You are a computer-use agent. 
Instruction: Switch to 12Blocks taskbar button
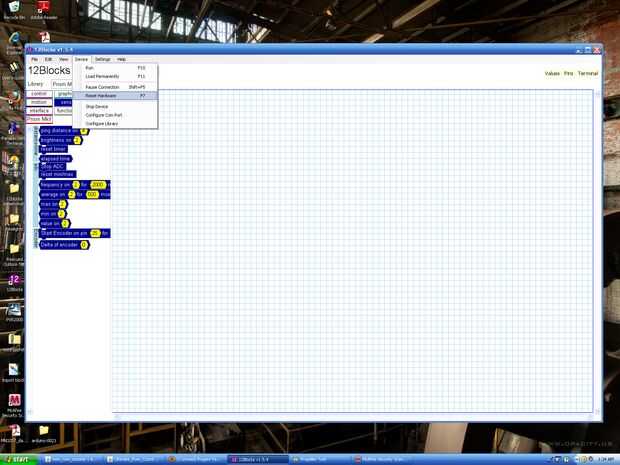[258, 459]
